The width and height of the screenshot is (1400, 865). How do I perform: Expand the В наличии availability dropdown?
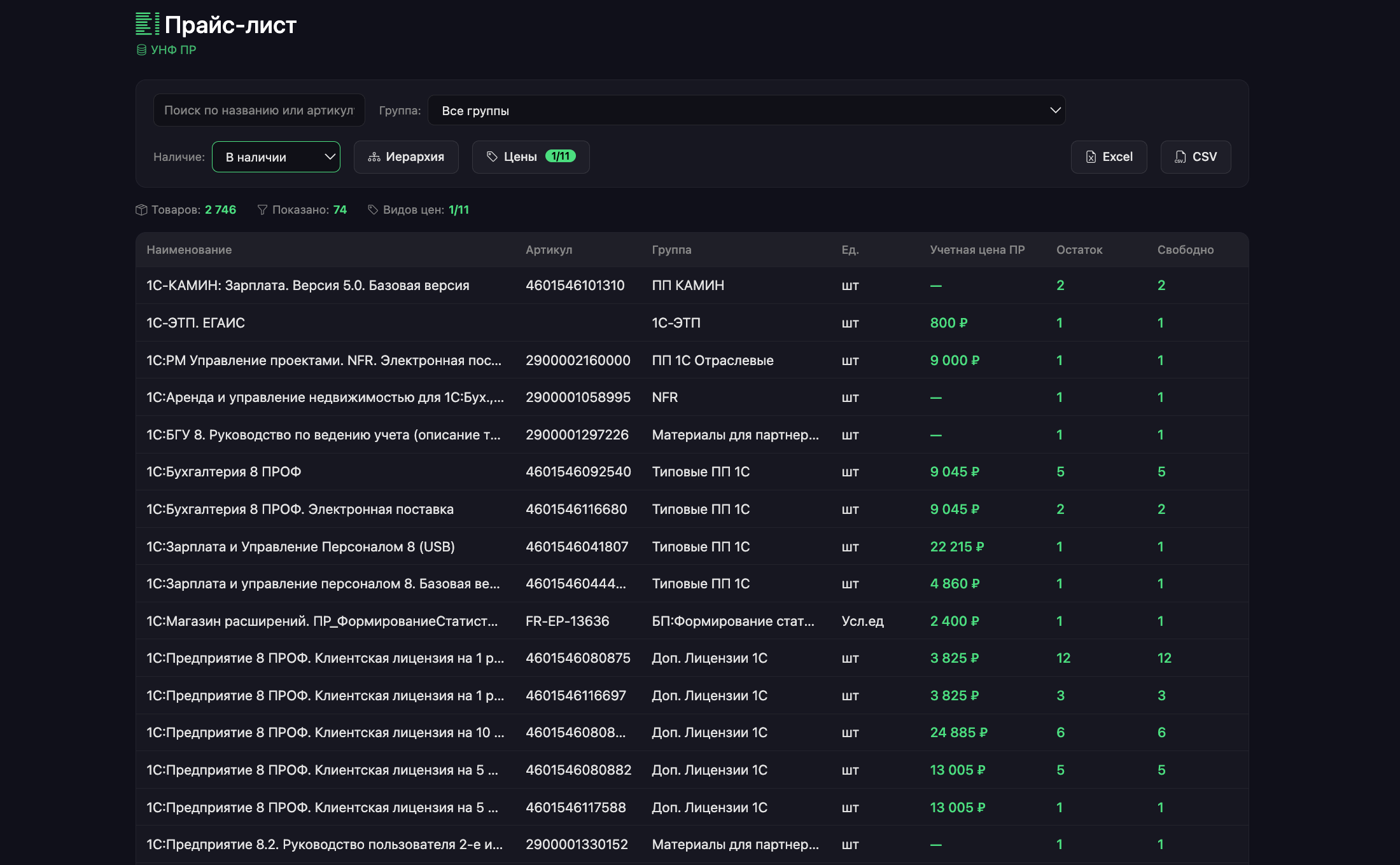coord(276,157)
